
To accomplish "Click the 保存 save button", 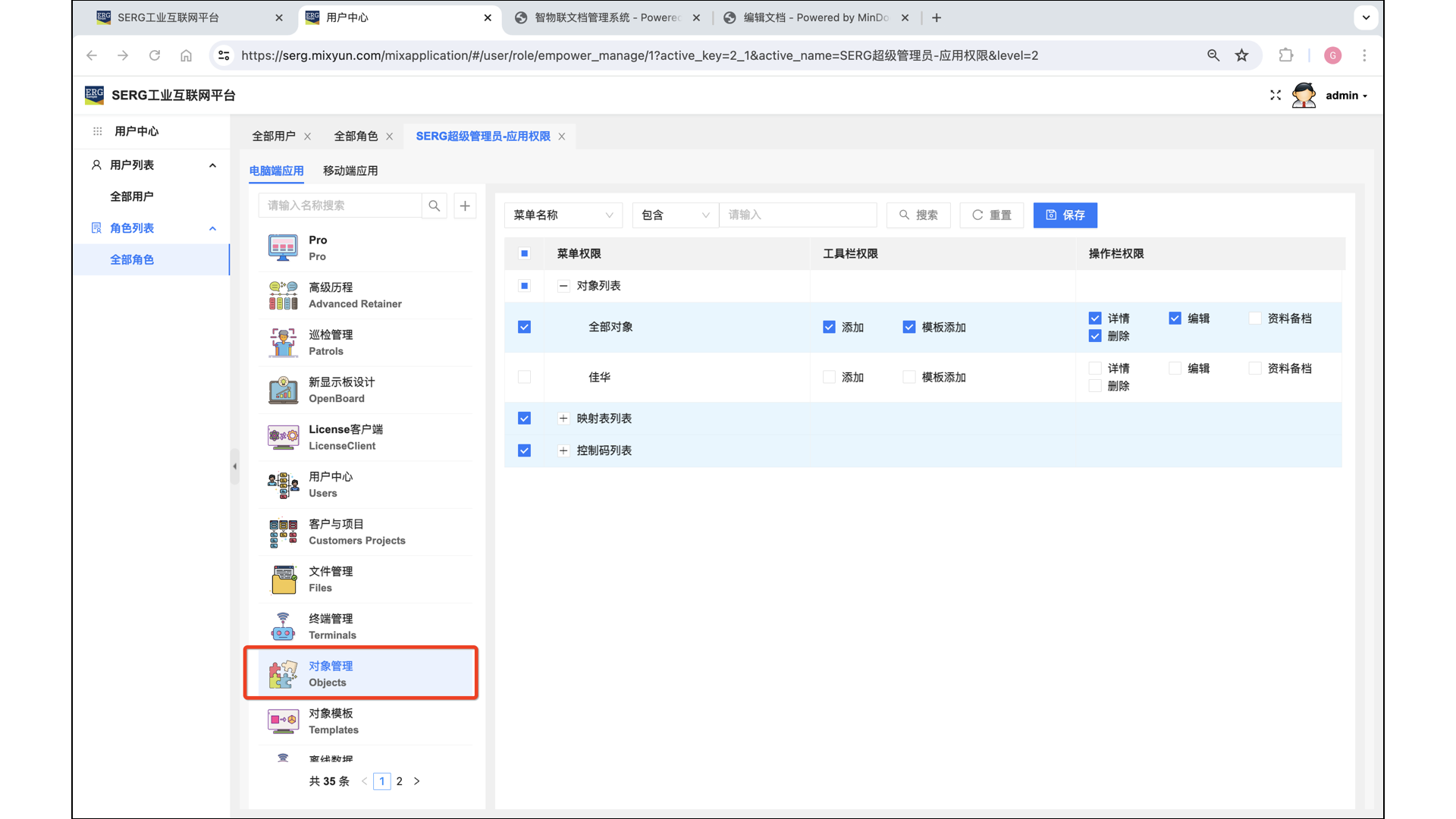I will coord(1065,215).
